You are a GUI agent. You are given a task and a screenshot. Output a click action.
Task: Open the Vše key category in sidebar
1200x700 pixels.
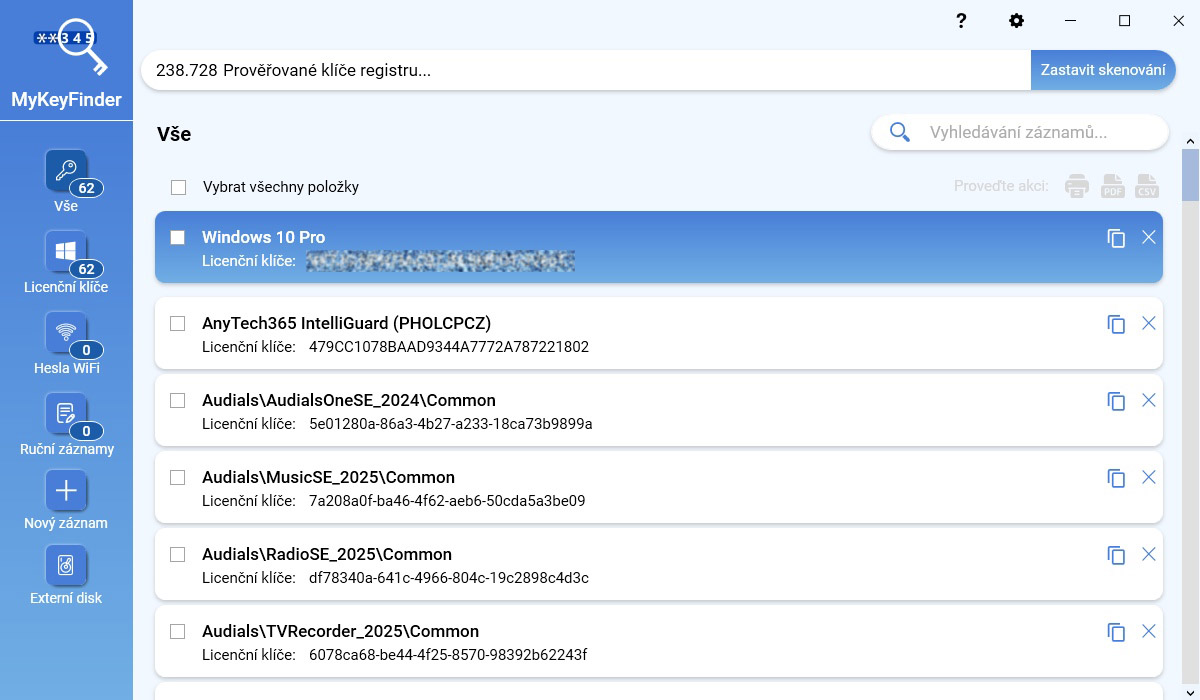[66, 181]
